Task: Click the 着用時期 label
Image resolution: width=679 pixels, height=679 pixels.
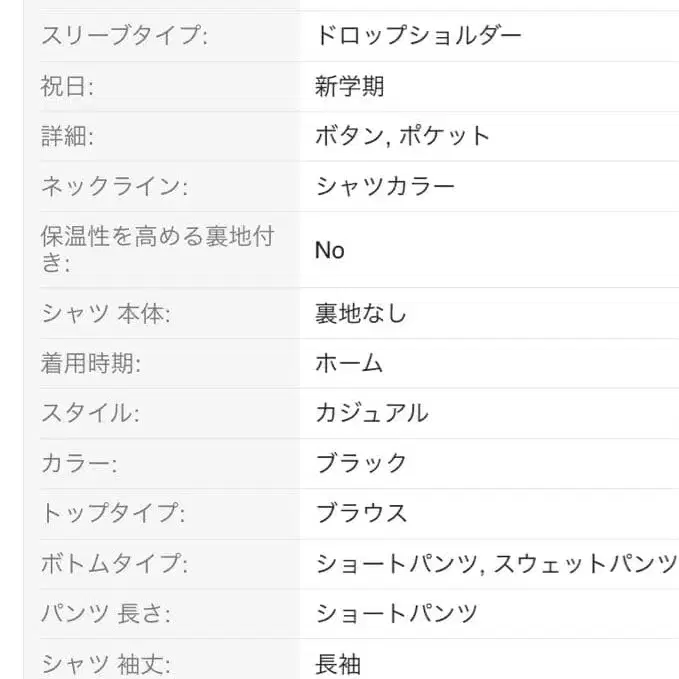Action: [90, 364]
